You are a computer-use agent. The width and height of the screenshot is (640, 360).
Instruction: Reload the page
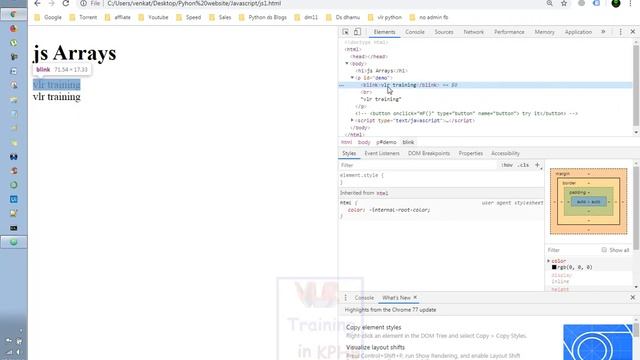coord(66,3)
